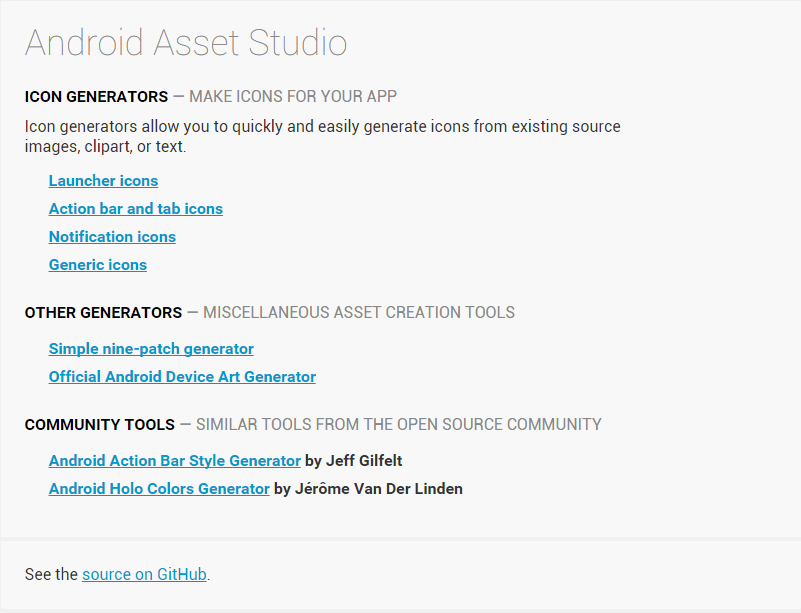Open the Action bar and tab icons generator

tap(135, 209)
